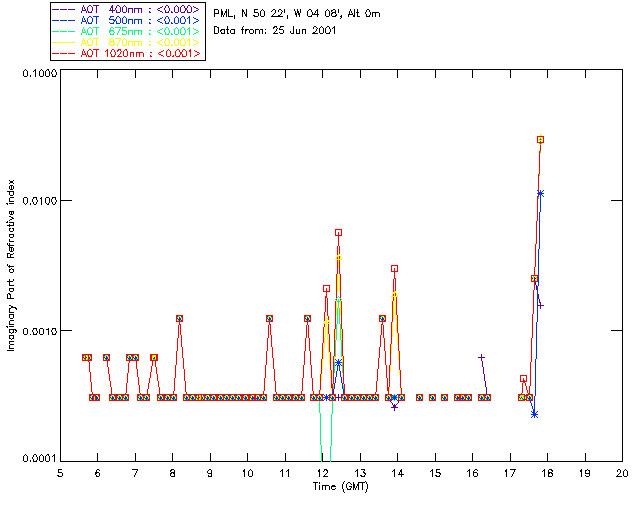Click the 0.0001 y-axis tick label
640x512 pixels.
39,459
